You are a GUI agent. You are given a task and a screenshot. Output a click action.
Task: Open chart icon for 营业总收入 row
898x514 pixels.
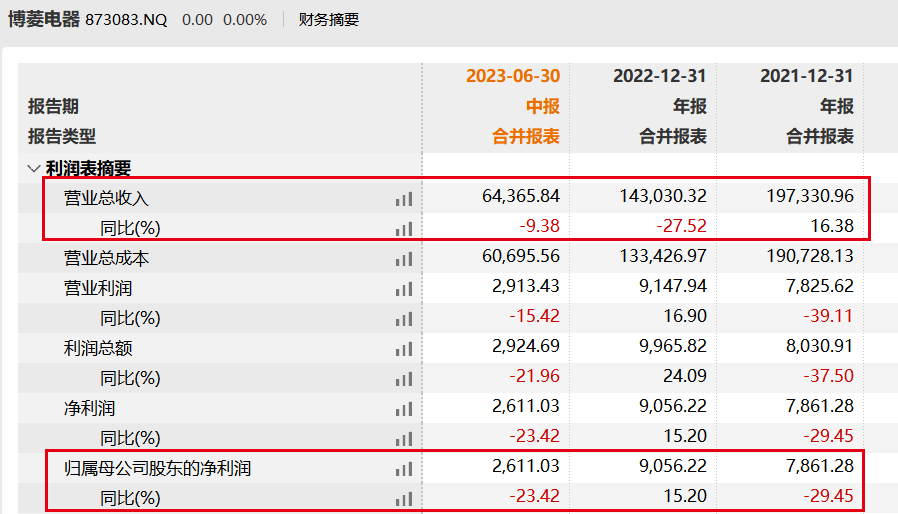pyautogui.click(x=403, y=199)
